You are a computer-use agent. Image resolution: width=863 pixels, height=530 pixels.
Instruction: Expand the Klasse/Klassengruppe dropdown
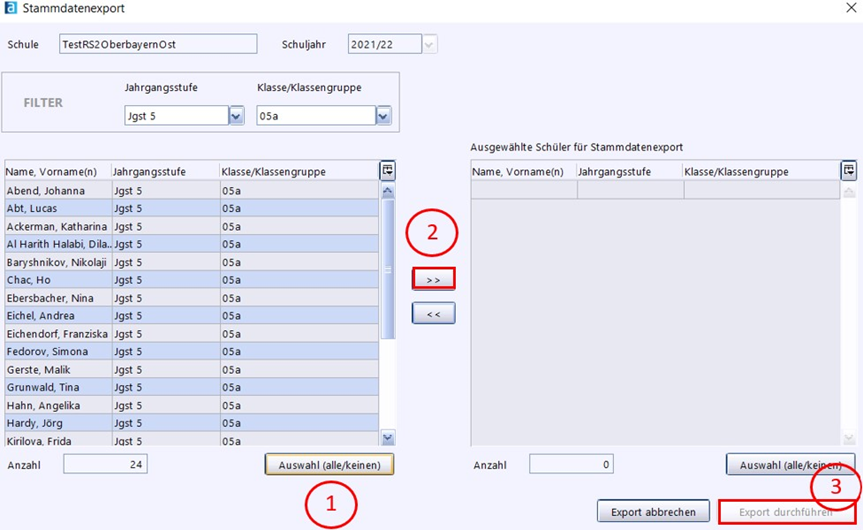pos(383,117)
